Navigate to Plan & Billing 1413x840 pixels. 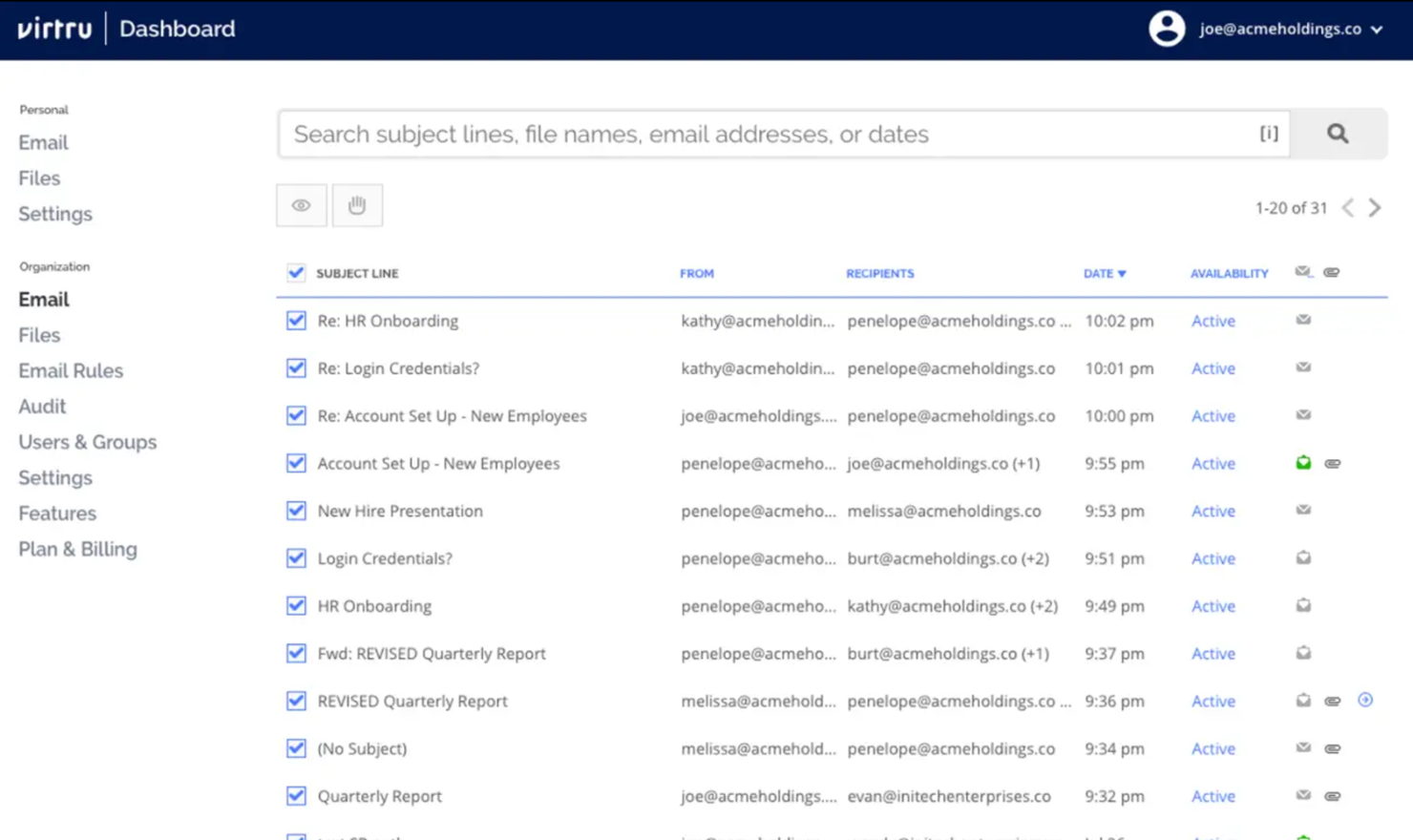point(76,549)
